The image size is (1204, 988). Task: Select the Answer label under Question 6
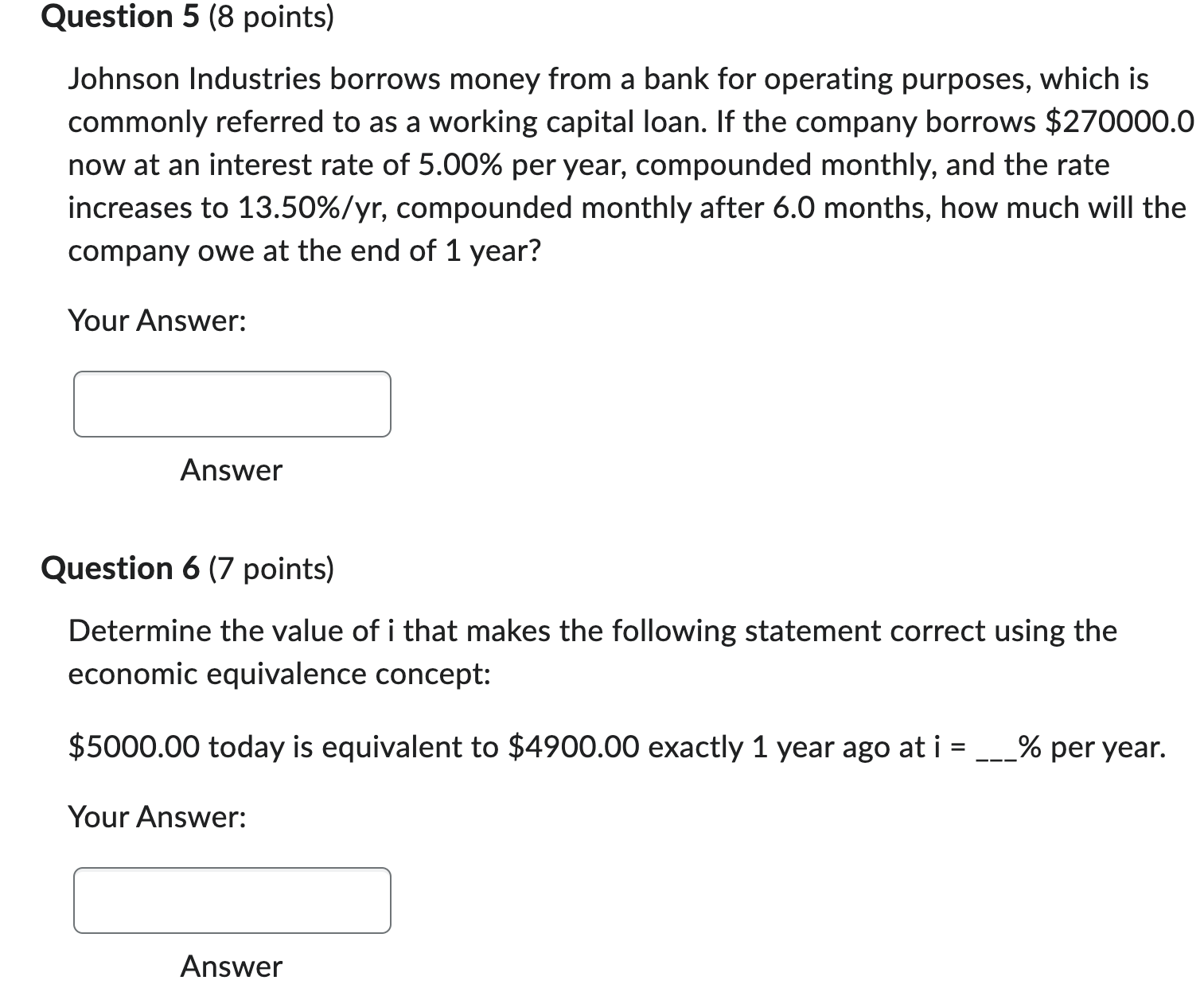[230, 967]
